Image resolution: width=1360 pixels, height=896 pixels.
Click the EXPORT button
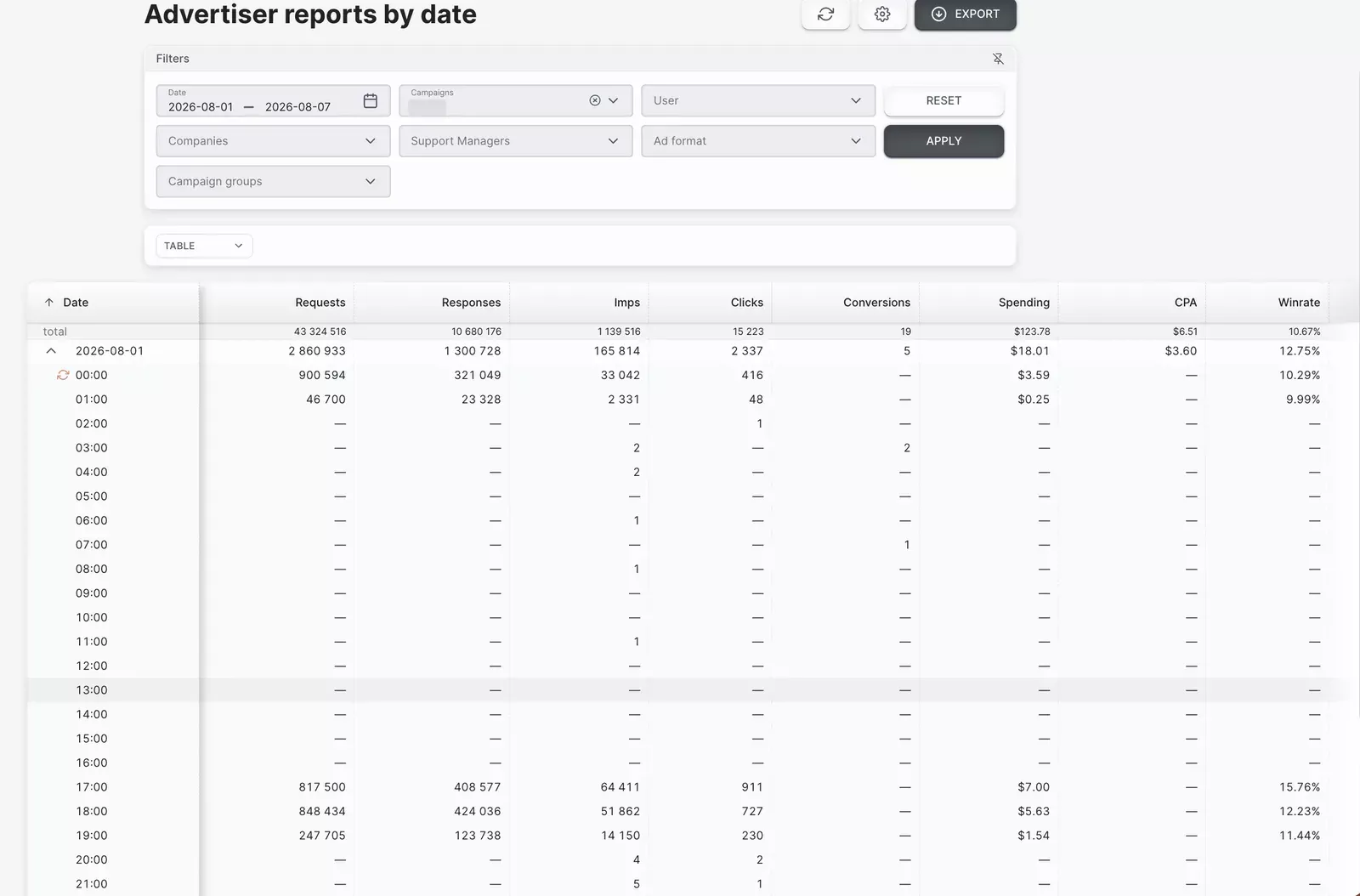coord(966,14)
